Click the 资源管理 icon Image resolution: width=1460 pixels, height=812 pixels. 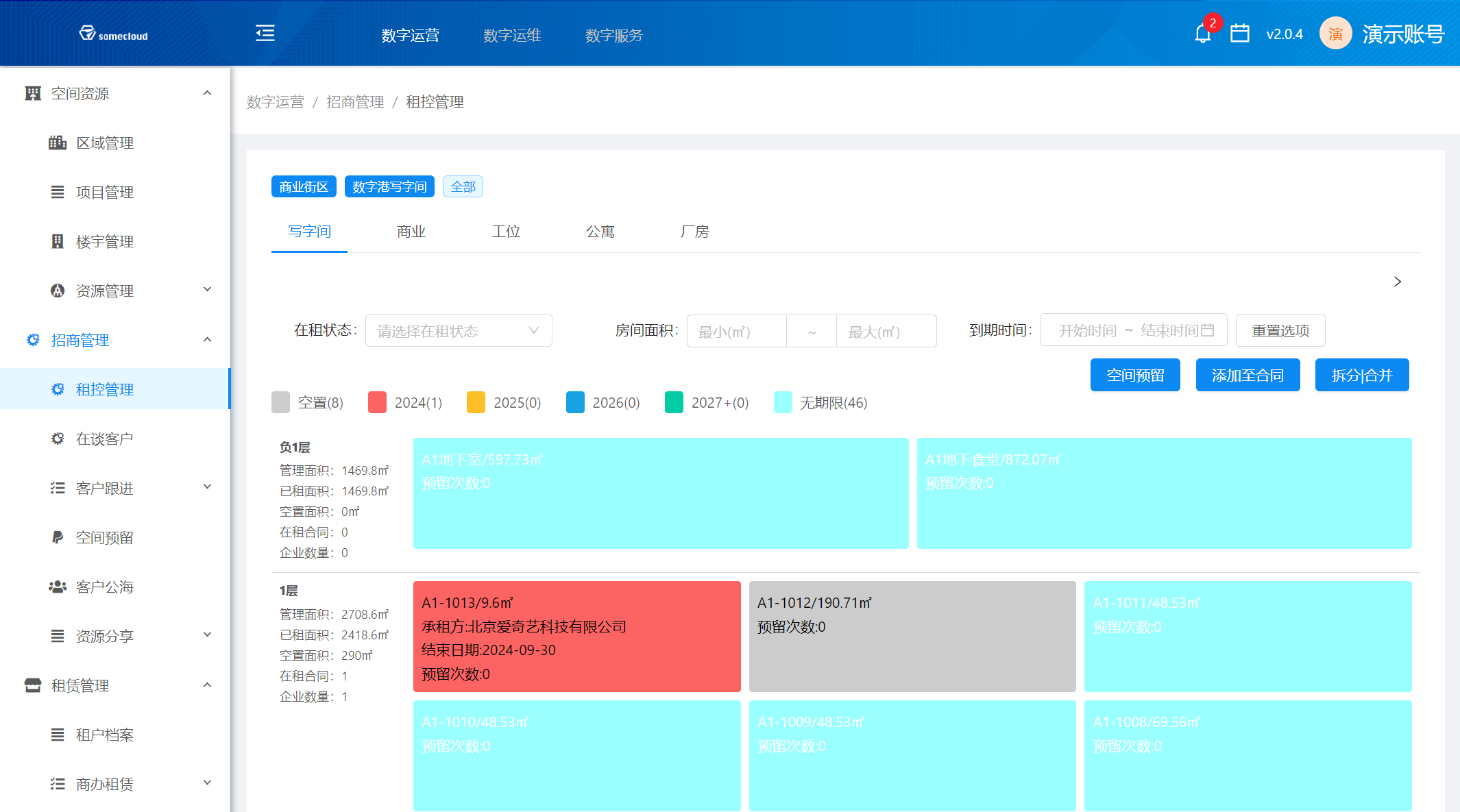coord(58,291)
